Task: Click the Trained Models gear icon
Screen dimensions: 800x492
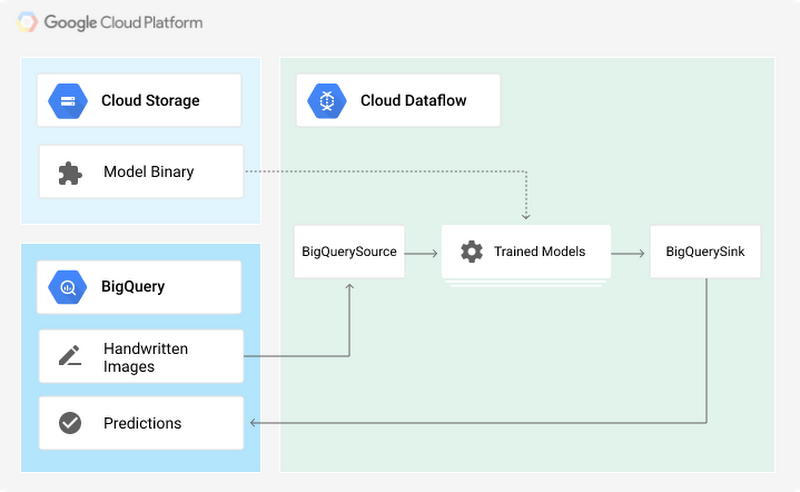Action: pyautogui.click(x=471, y=252)
